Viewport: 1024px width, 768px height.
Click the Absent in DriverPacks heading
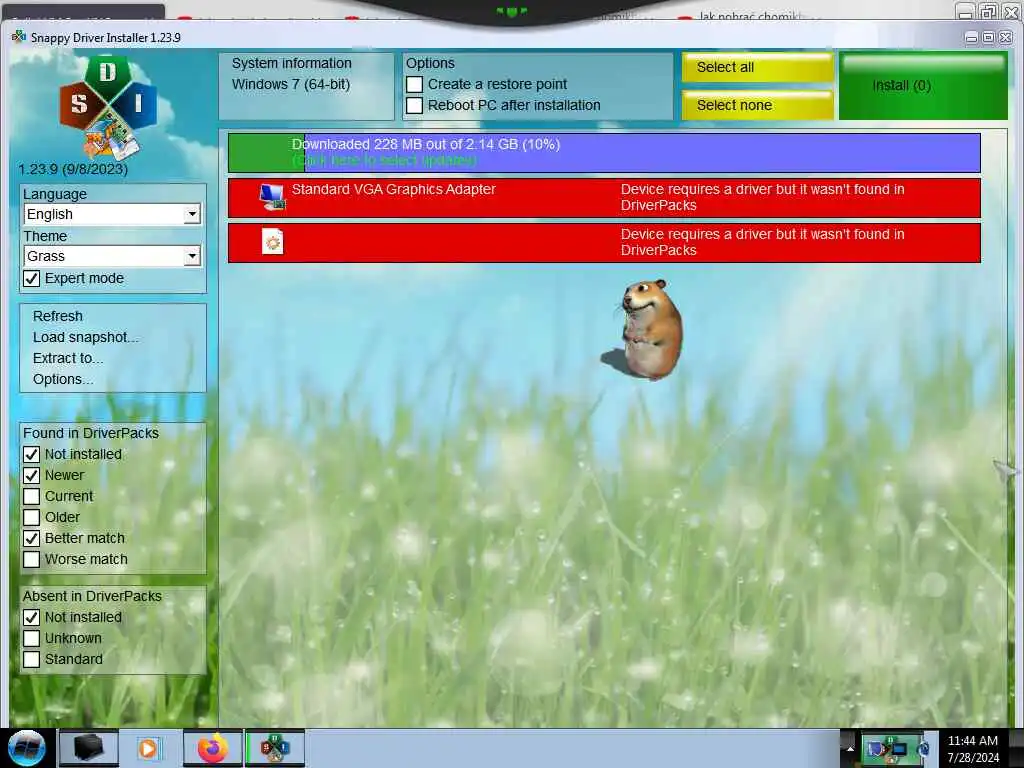pyautogui.click(x=92, y=596)
